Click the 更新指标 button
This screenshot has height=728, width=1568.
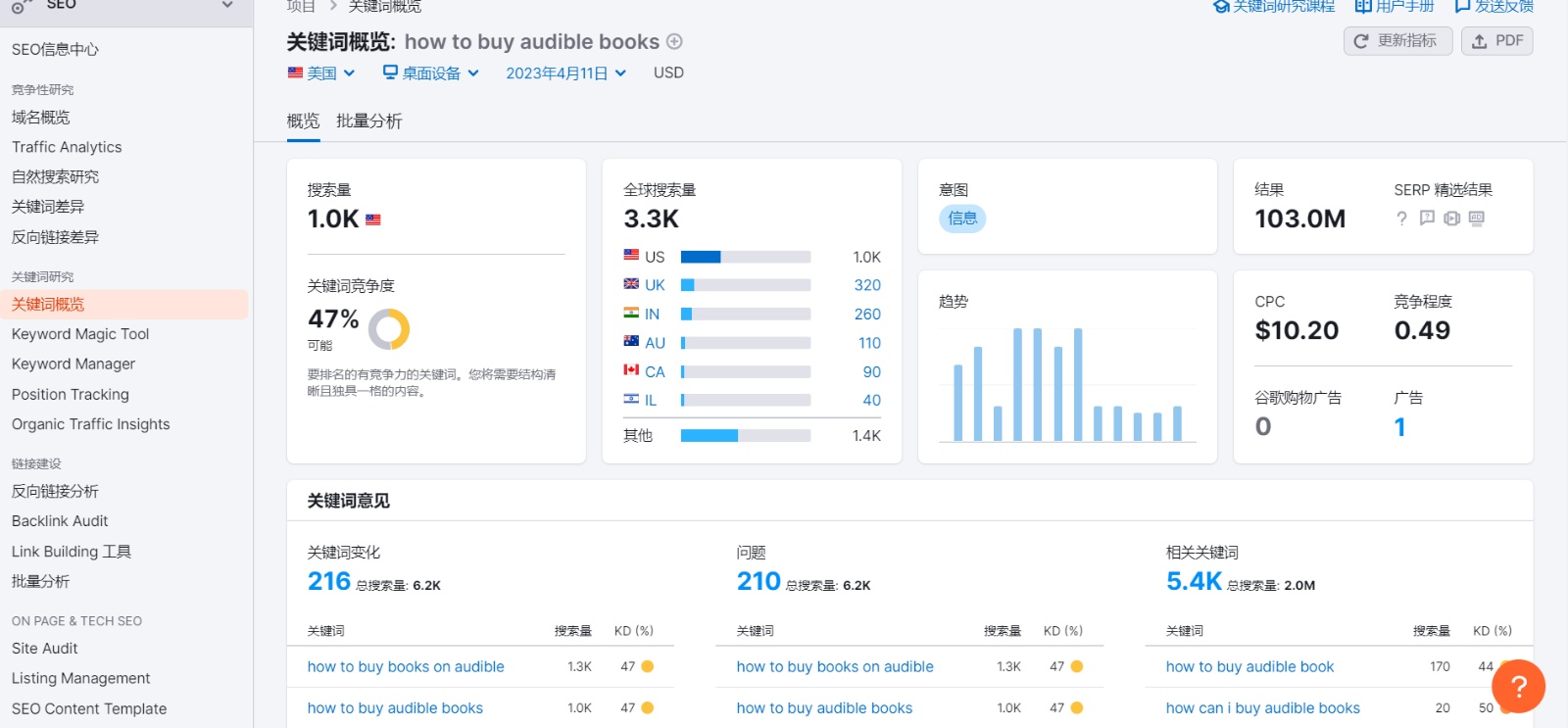pos(1397,41)
